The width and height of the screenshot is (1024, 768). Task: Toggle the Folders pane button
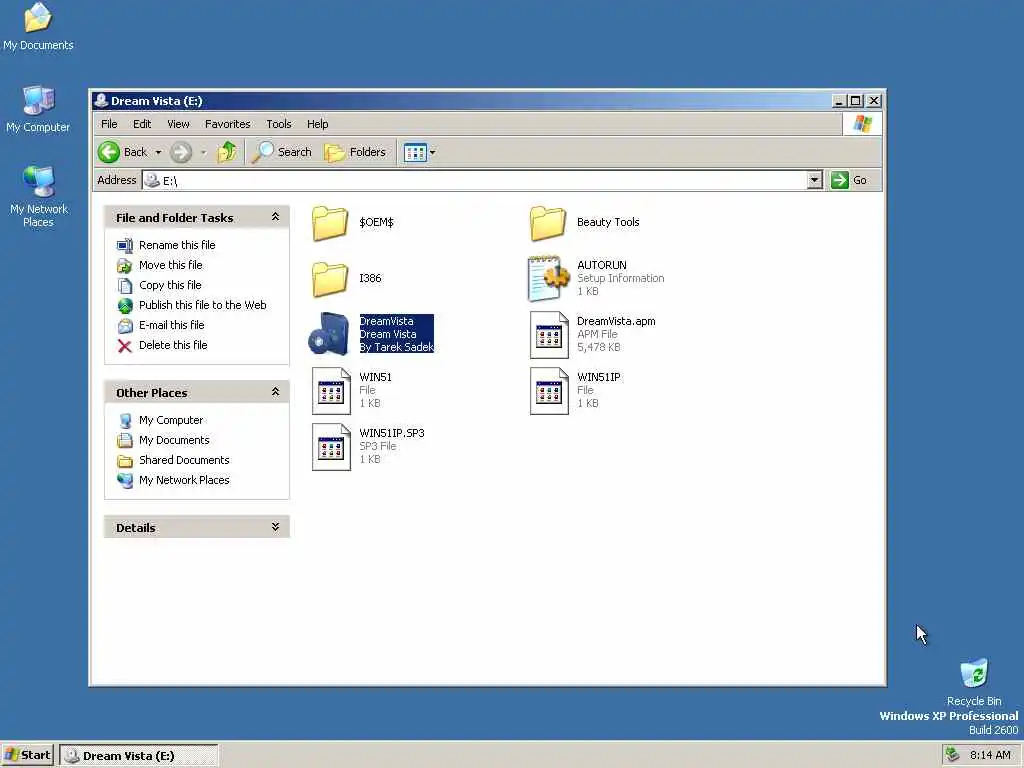355,152
